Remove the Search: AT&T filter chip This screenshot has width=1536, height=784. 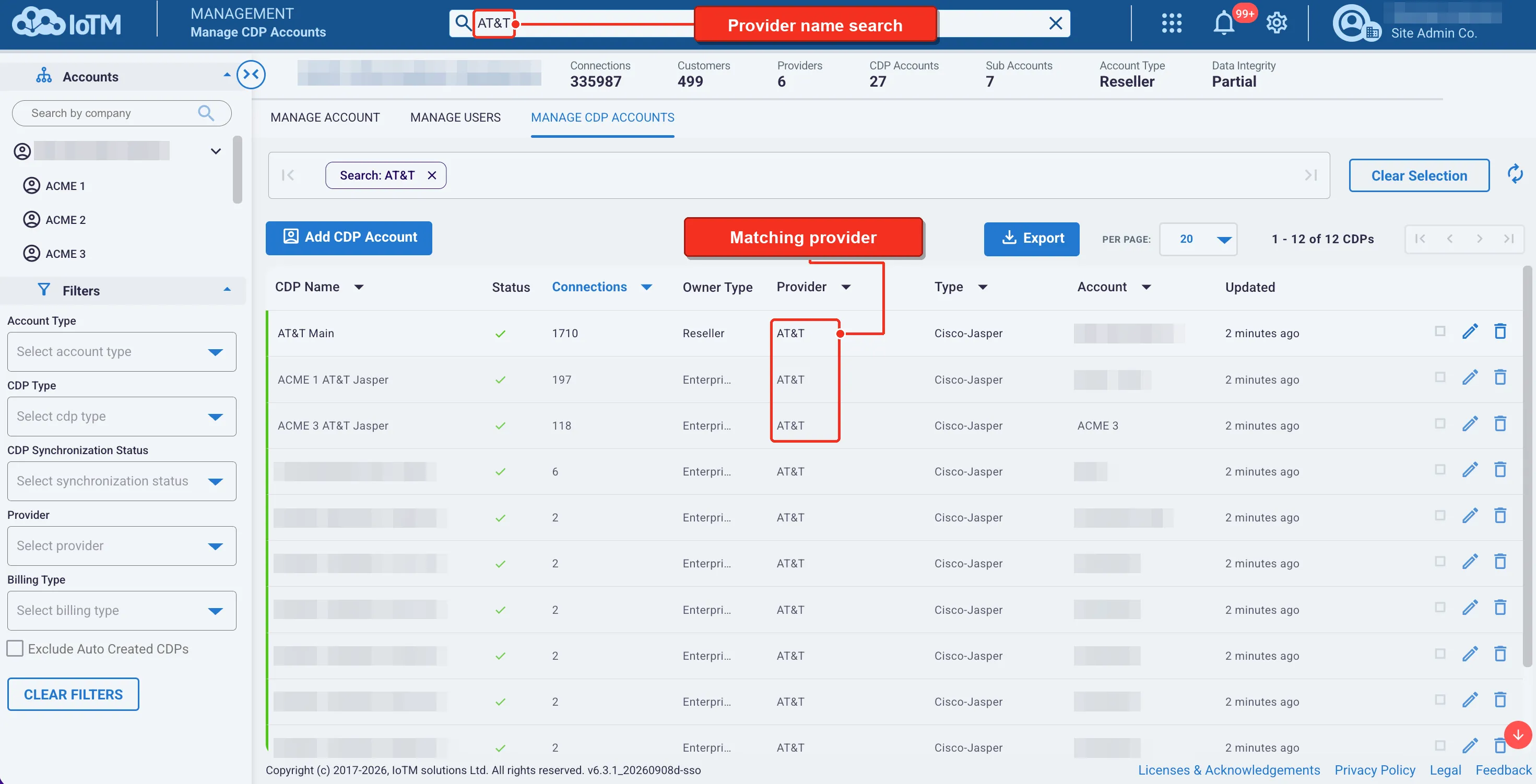click(x=432, y=175)
